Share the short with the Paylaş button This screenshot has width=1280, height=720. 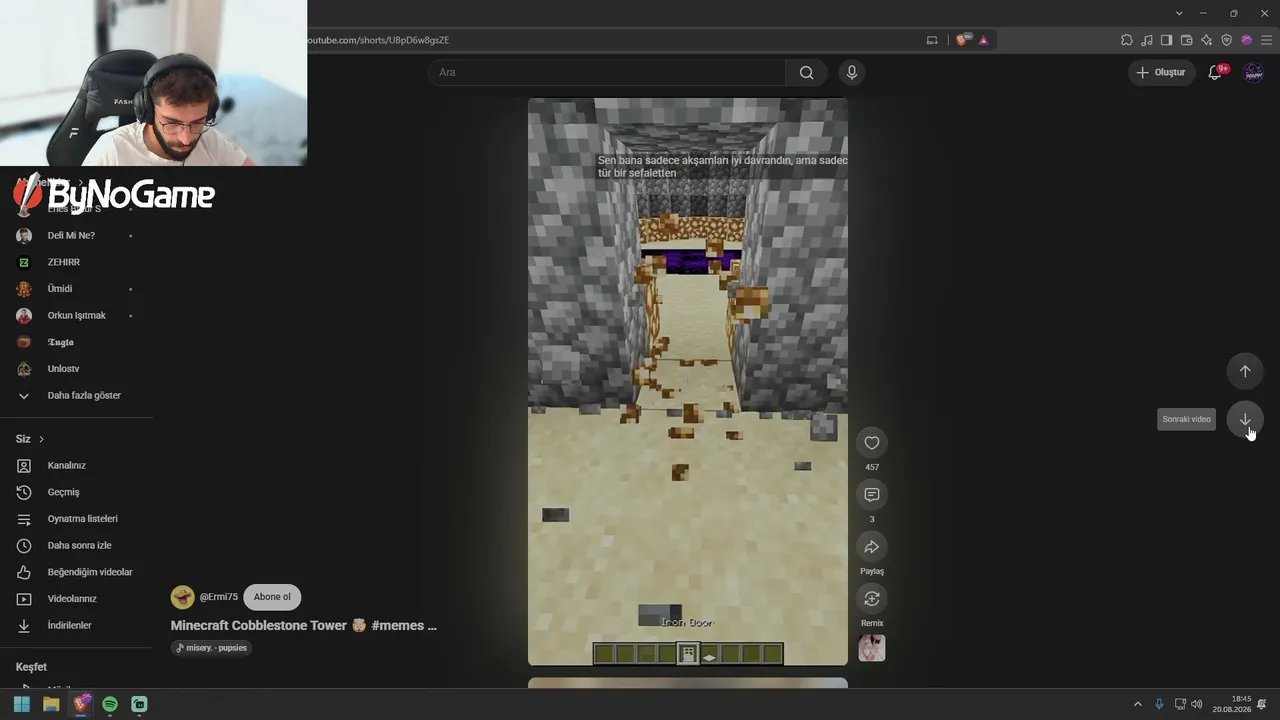point(872,547)
